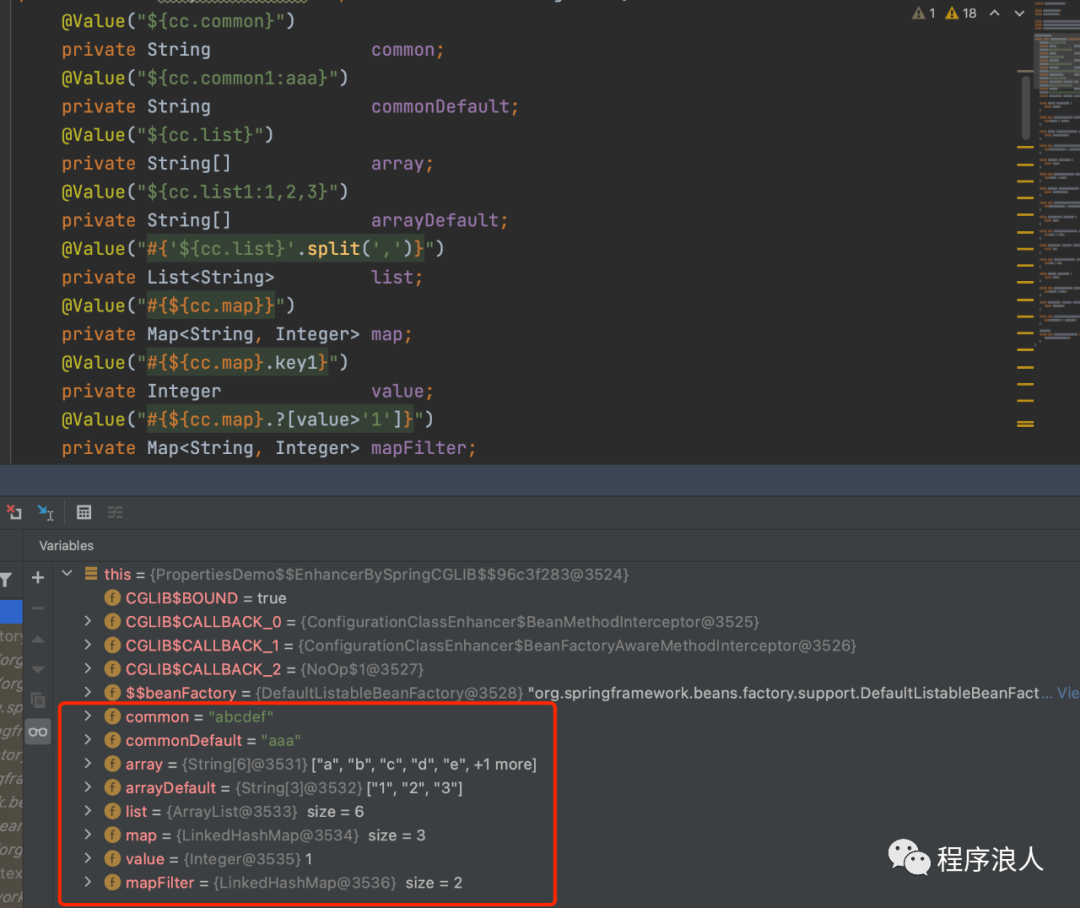Click the mapFilter field declaration
1080x908 pixels.
pos(419,448)
